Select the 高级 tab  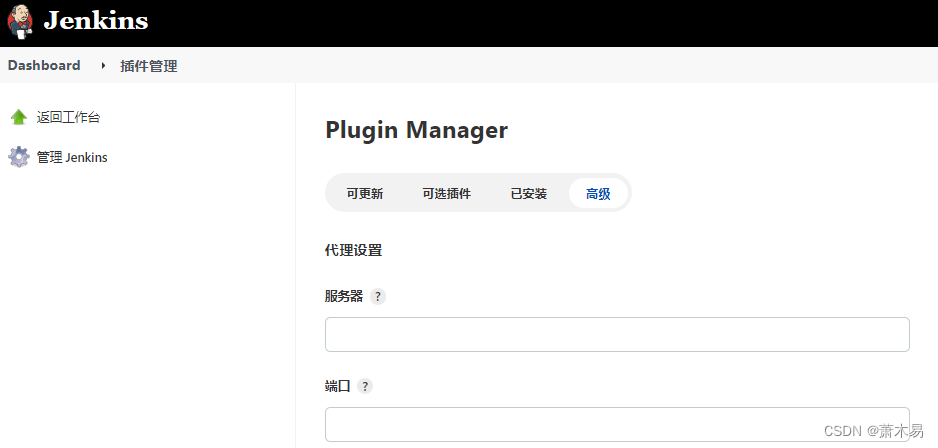tap(598, 193)
